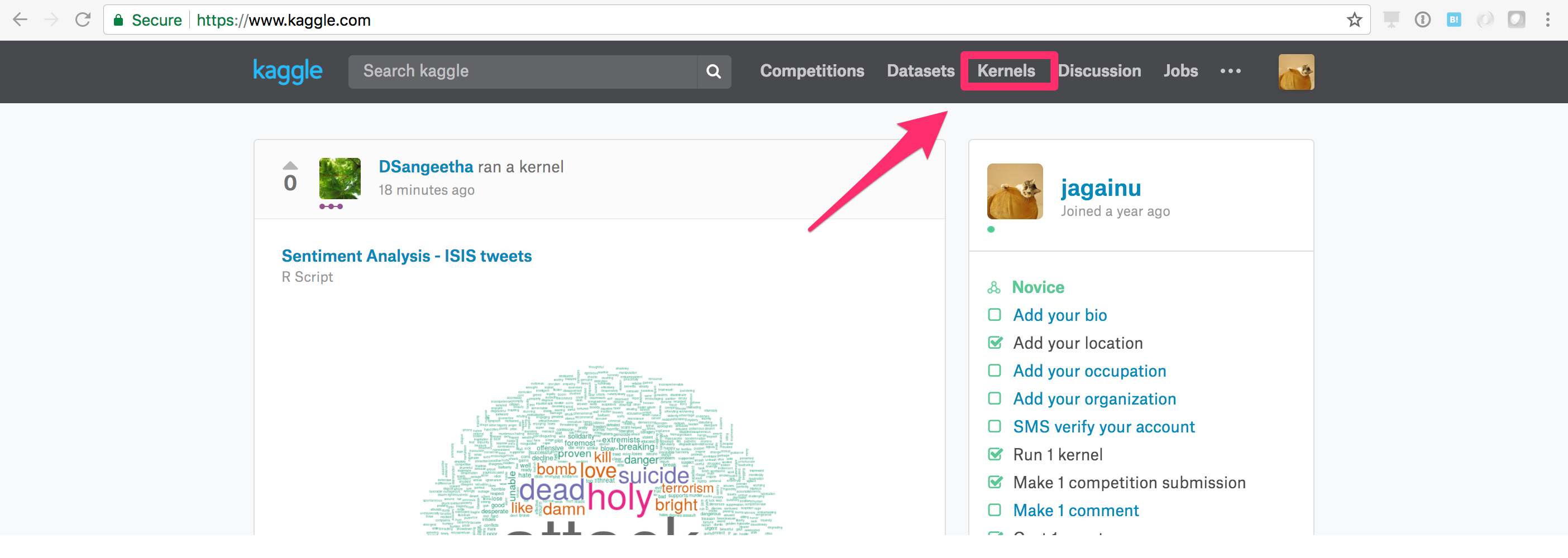Open Sentiment Analysis - ISIS tweets link
Viewport: 1568px width, 558px height.
coord(406,256)
